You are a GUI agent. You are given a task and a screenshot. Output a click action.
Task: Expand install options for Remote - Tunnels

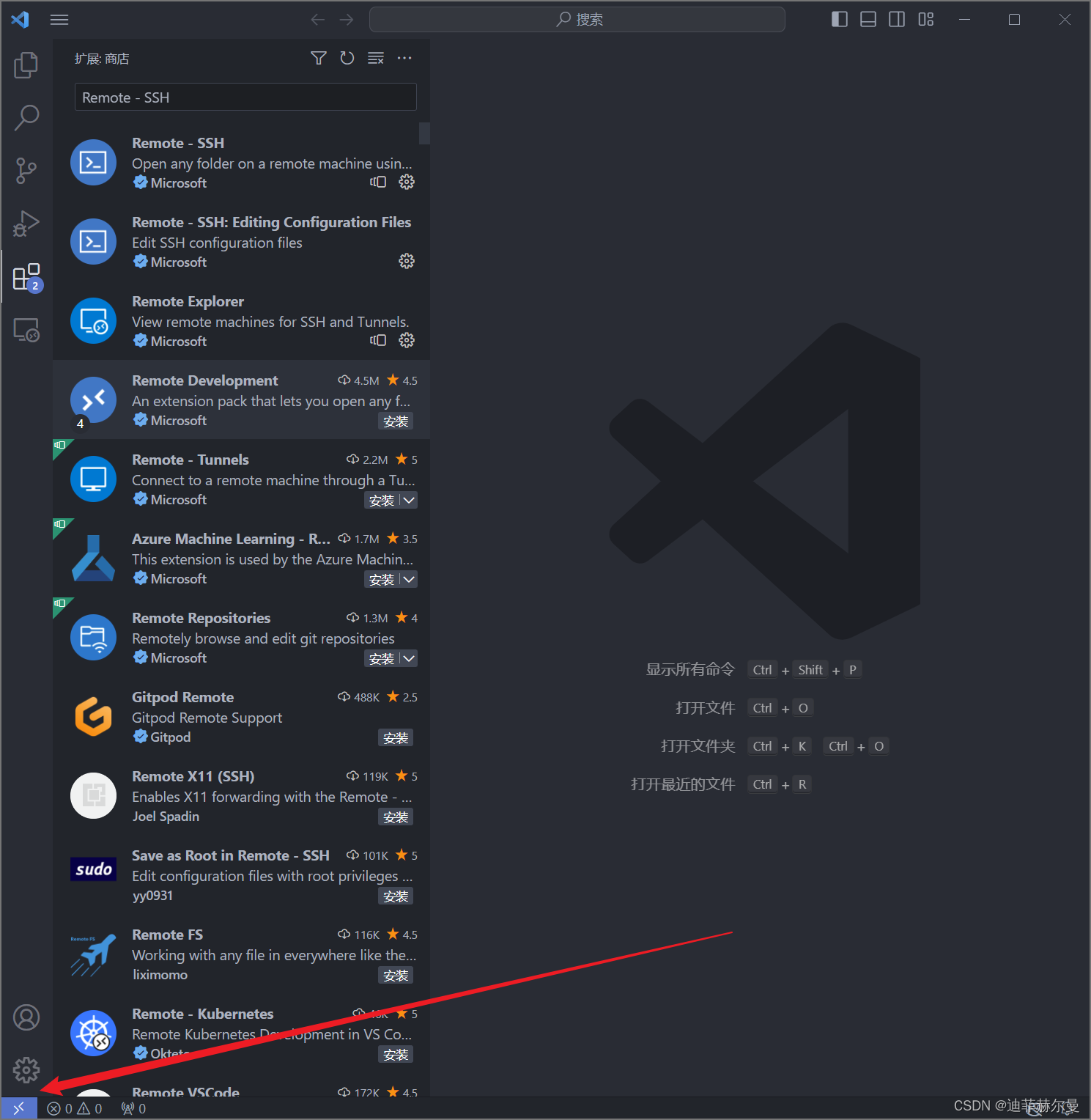coord(409,501)
